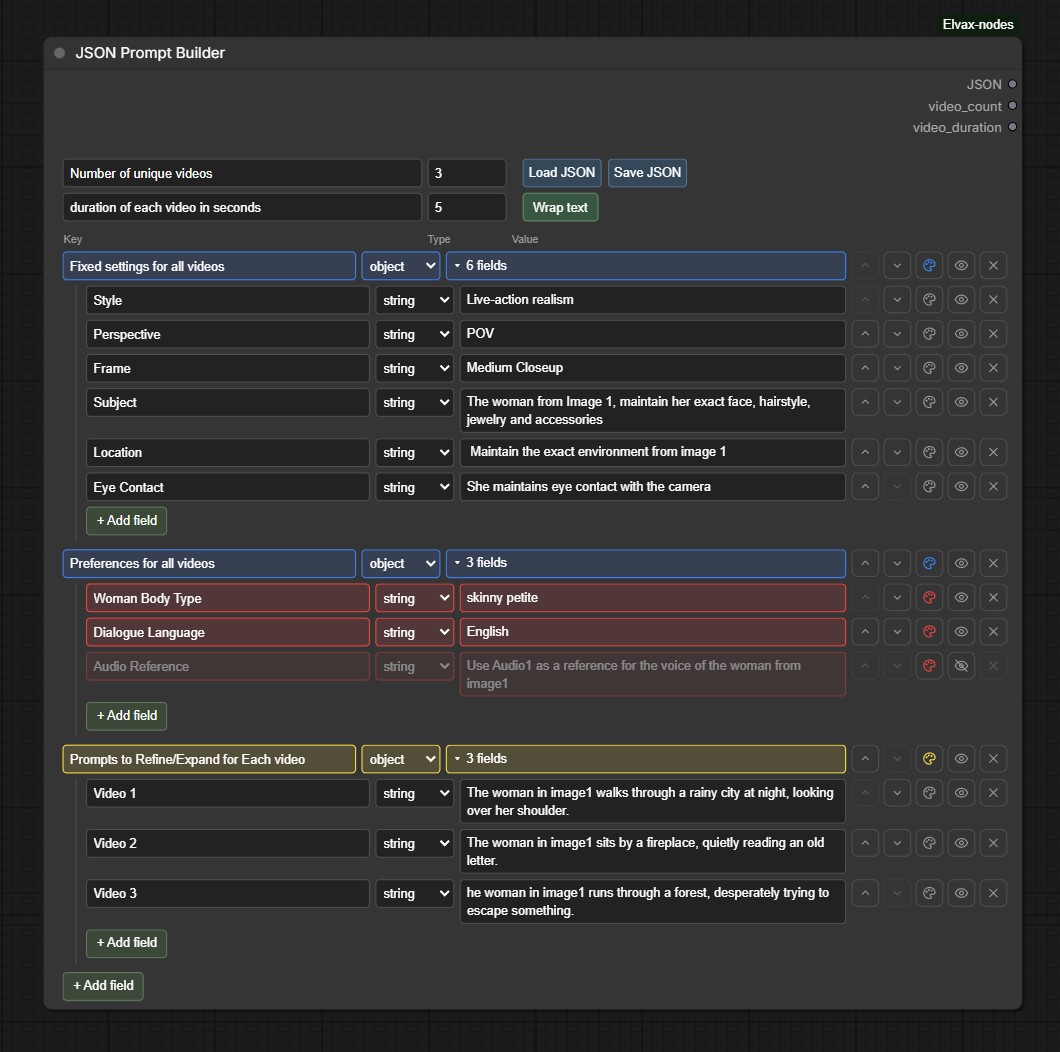Edit the Number of unique videos value
1060x1052 pixels.
[466, 173]
